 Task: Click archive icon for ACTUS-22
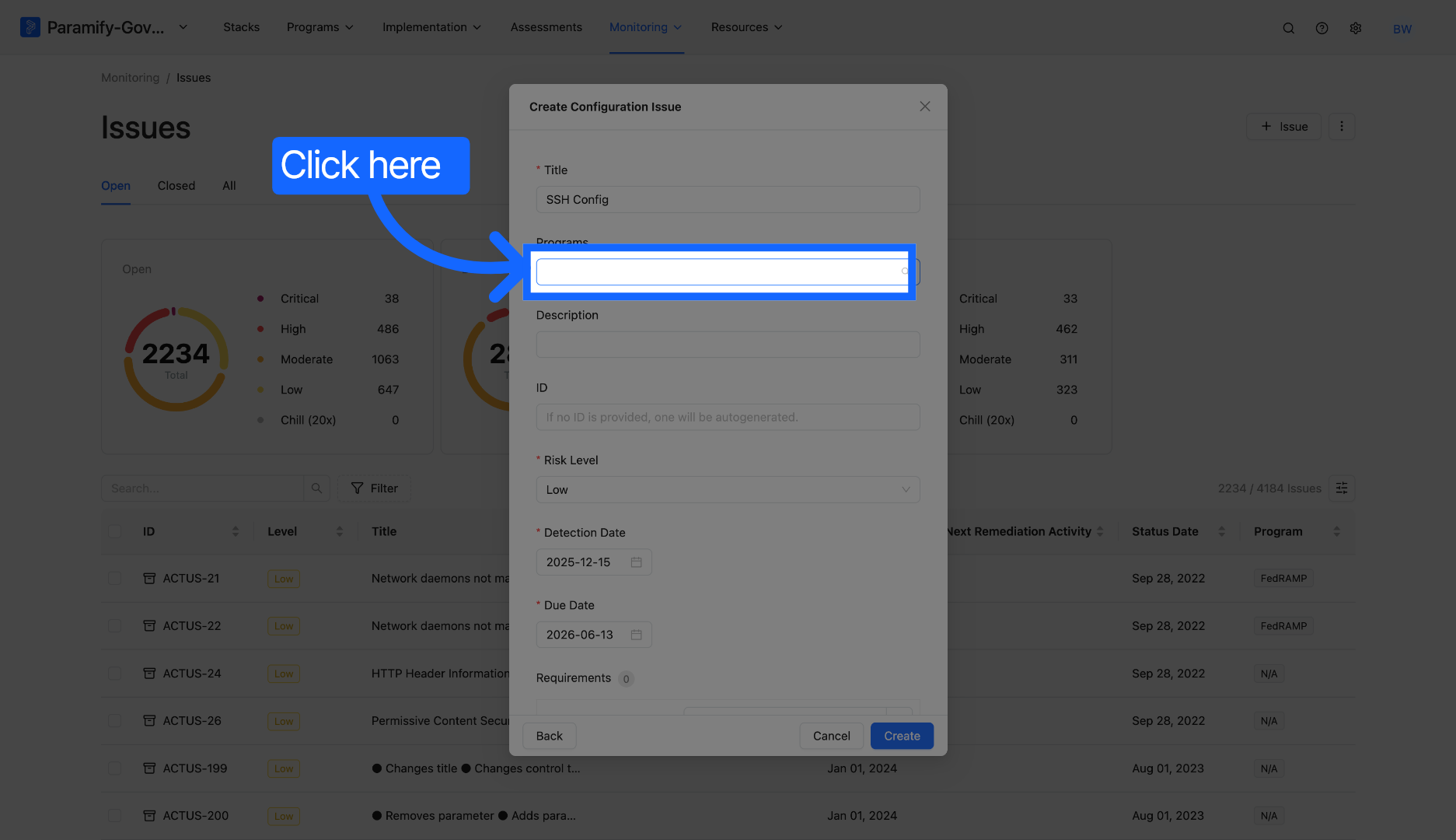pos(149,626)
